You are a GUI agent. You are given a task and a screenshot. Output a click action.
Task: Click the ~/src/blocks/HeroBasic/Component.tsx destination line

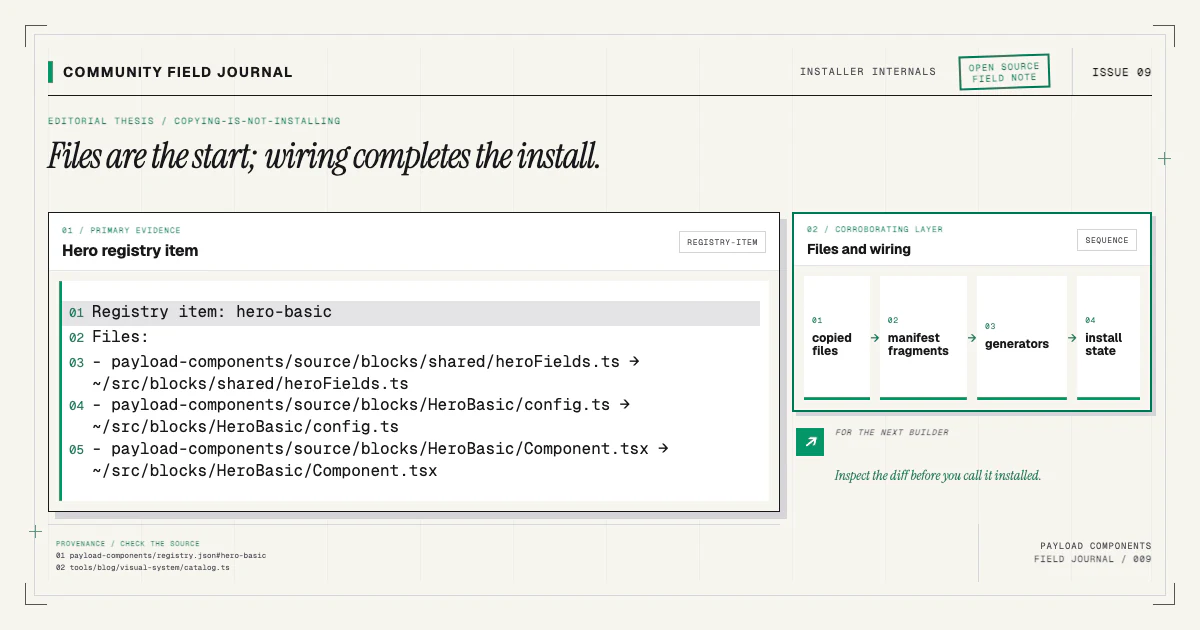click(264, 470)
